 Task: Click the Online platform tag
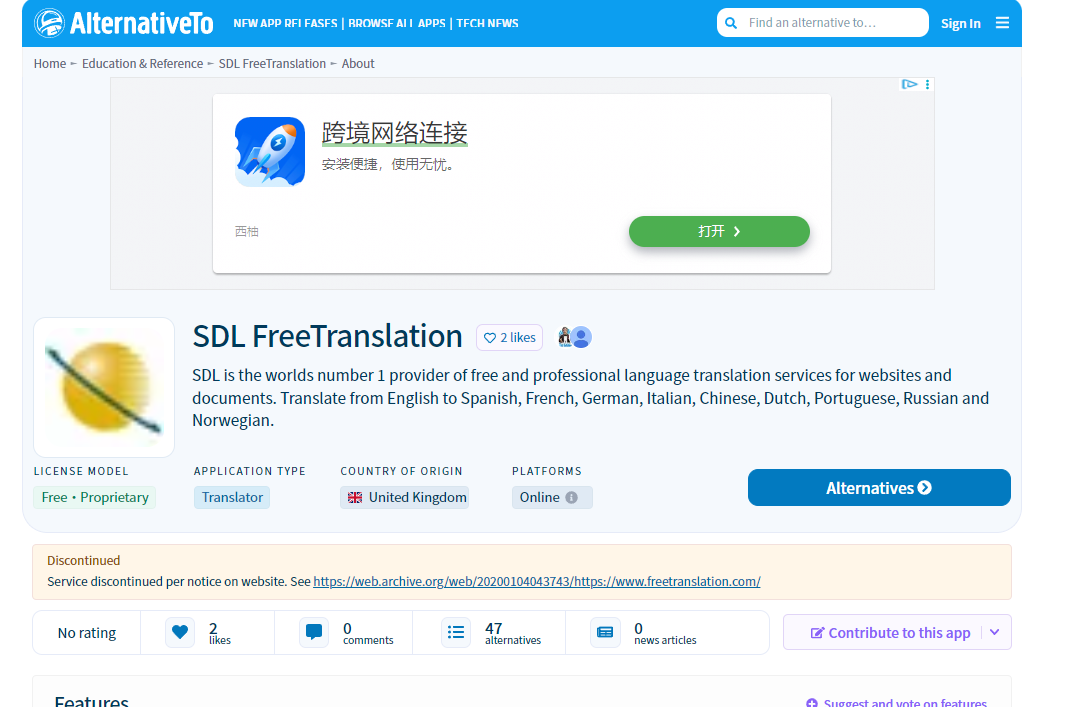tap(552, 498)
